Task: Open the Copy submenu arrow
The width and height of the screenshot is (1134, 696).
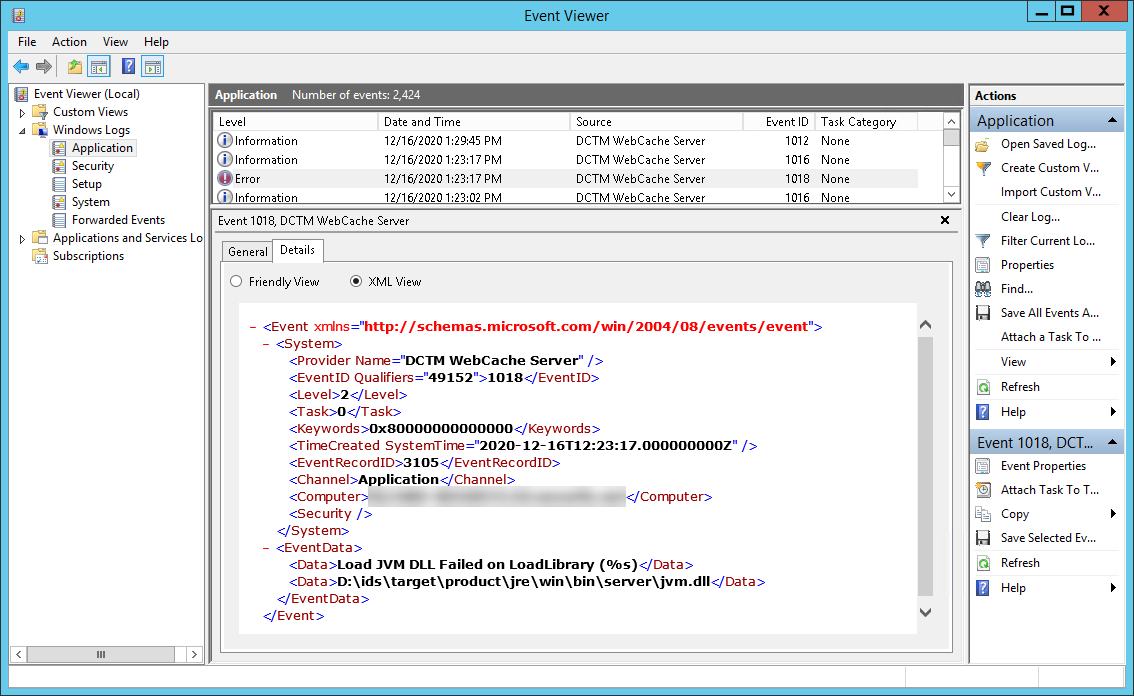Action: 1113,514
